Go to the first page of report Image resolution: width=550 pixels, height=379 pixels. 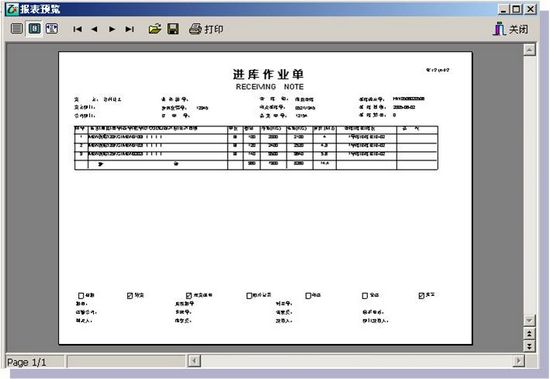(78, 29)
